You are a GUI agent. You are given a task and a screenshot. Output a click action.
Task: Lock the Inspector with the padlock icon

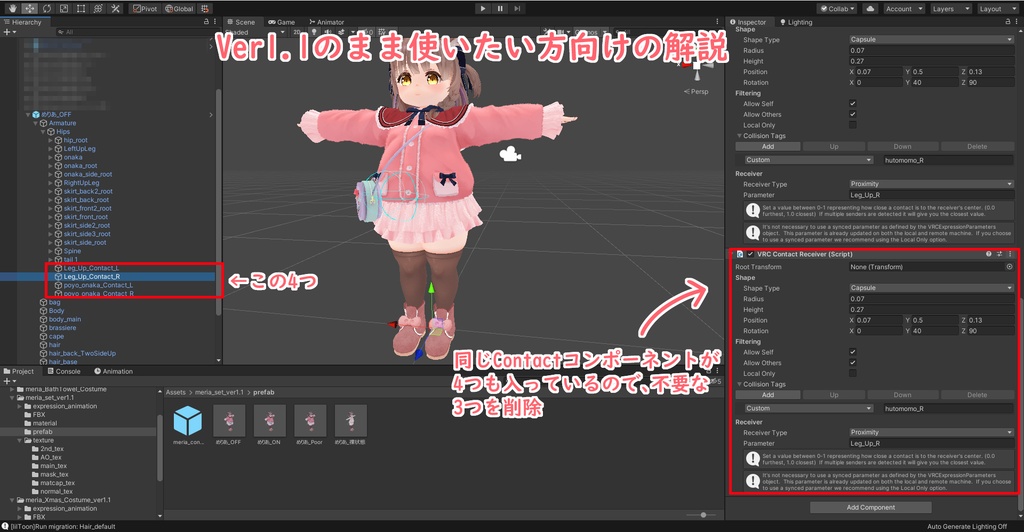click(1008, 22)
